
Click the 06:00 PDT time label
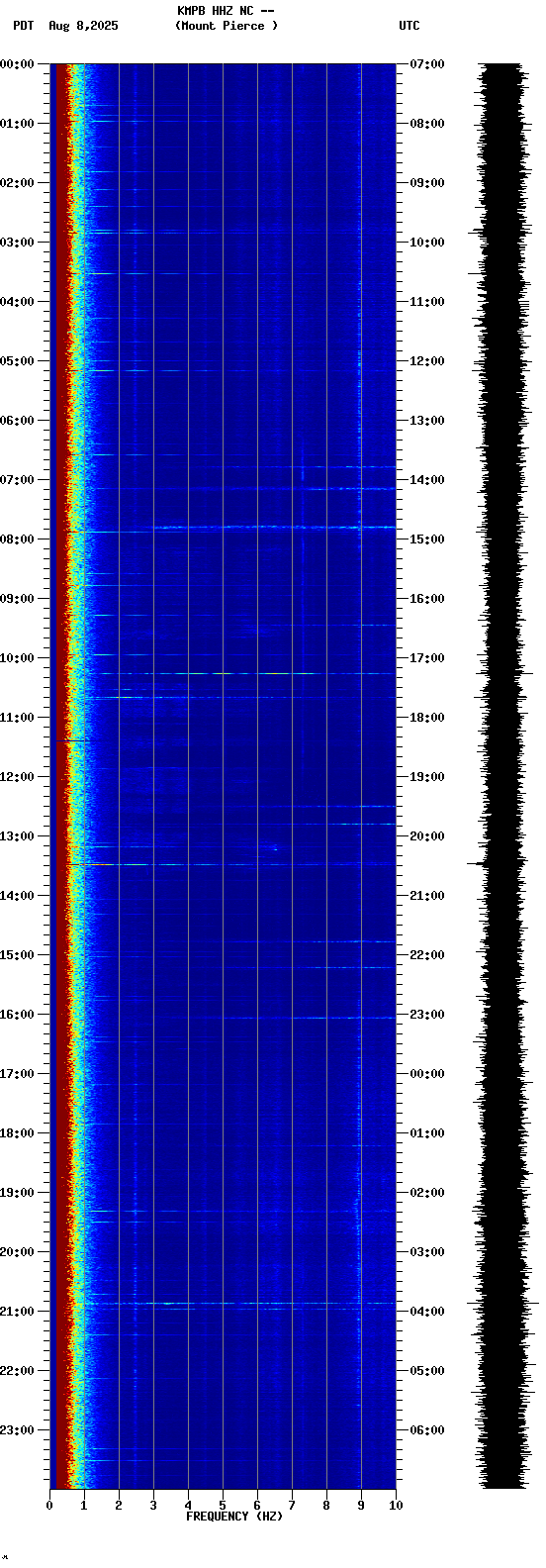click(x=17, y=421)
